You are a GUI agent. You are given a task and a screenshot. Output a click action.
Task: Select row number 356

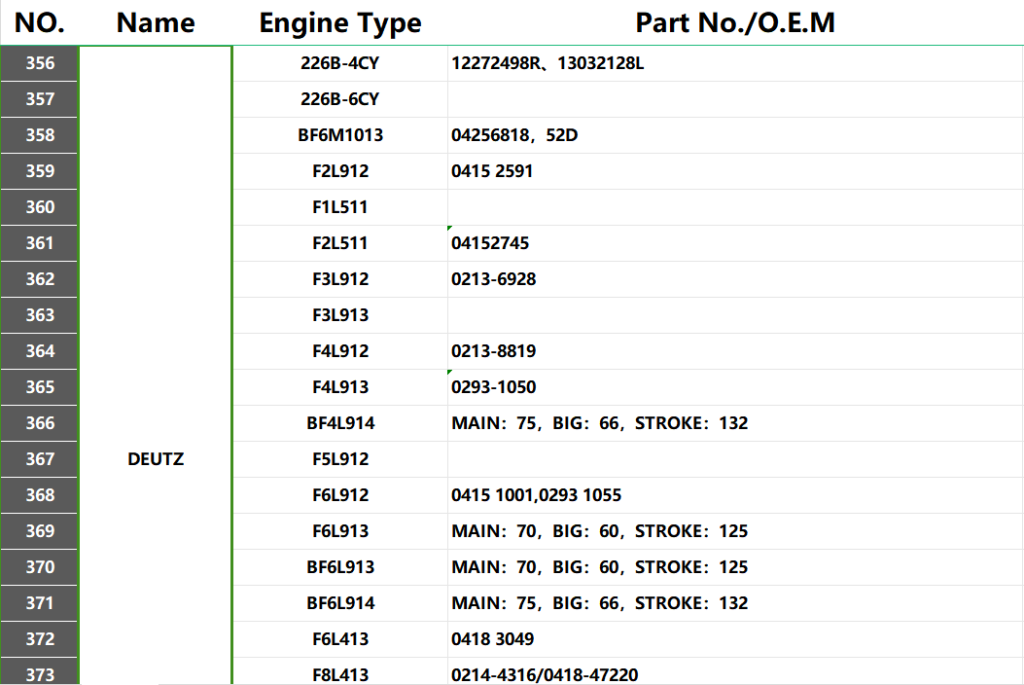click(x=40, y=63)
